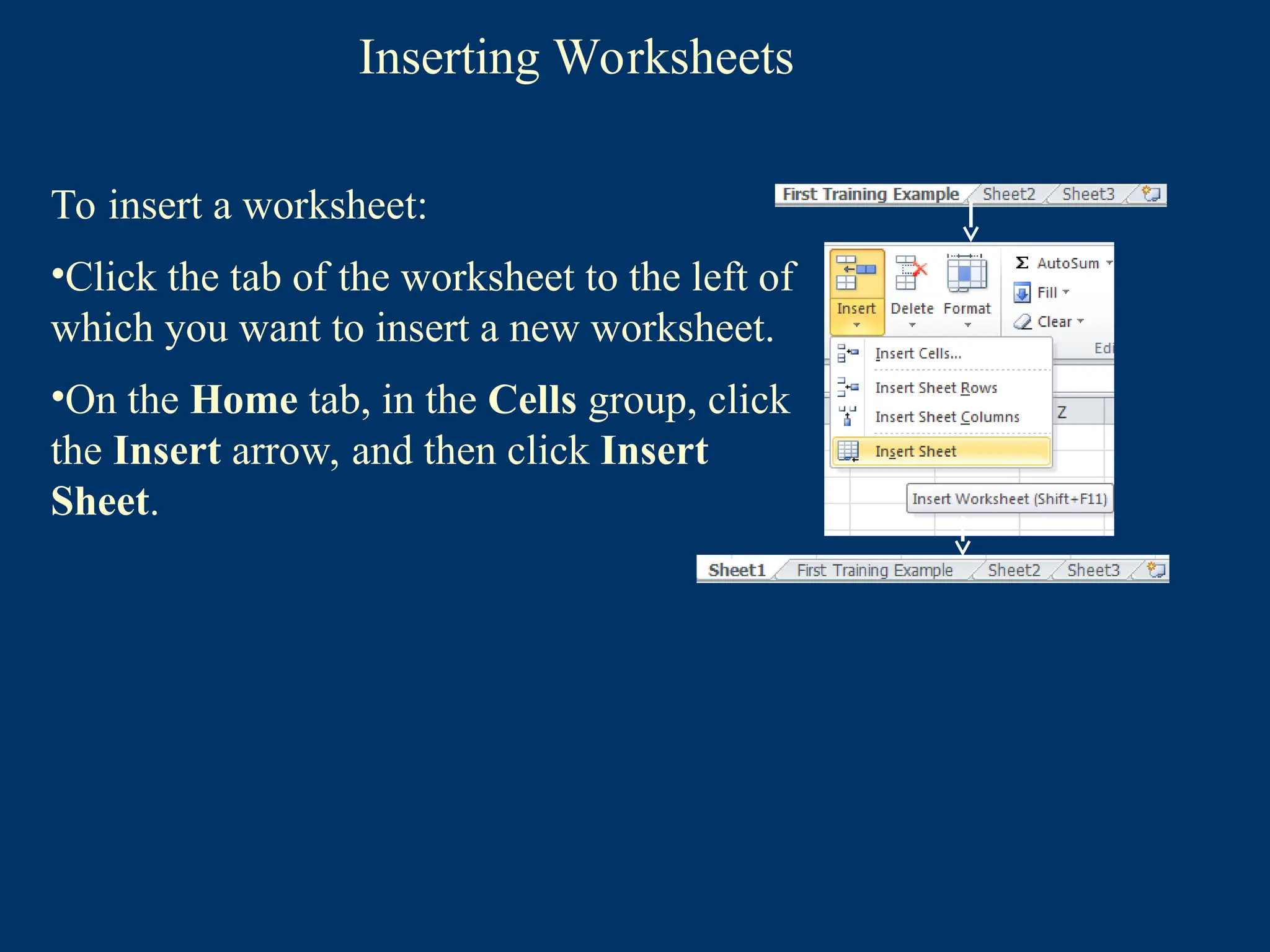Click the Insert Worksheet (Shift+F11) tooltip

pos(1010,498)
